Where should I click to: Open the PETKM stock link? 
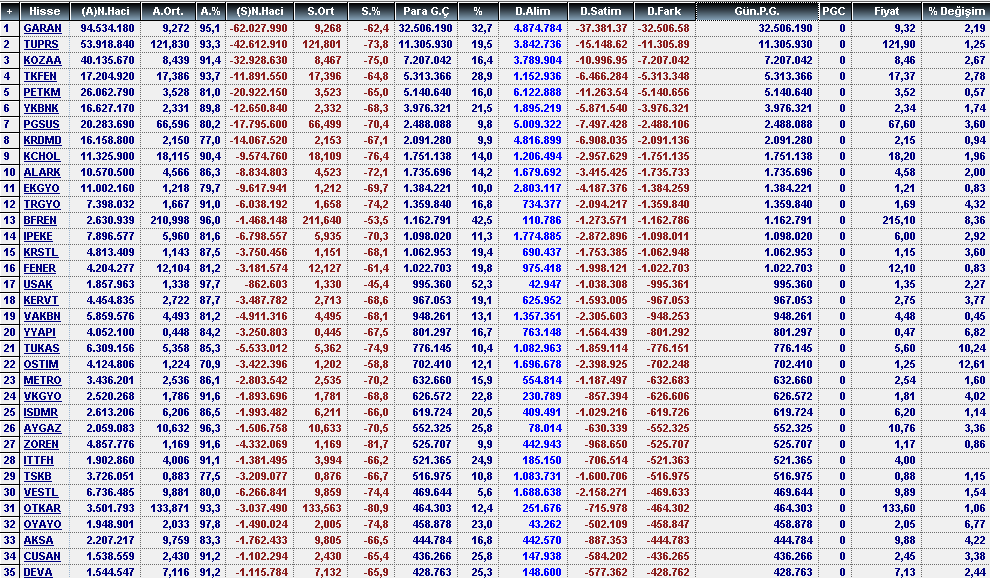(42, 92)
